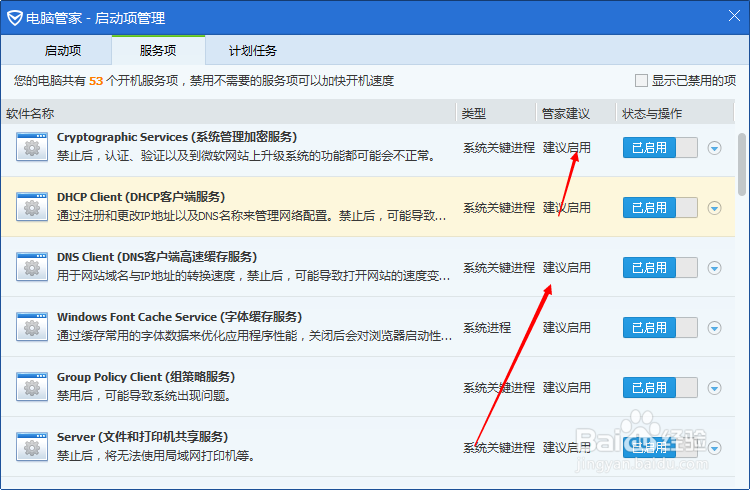
Task: Toggle the Cryptographic Services 已启用 switch
Action: (660, 147)
